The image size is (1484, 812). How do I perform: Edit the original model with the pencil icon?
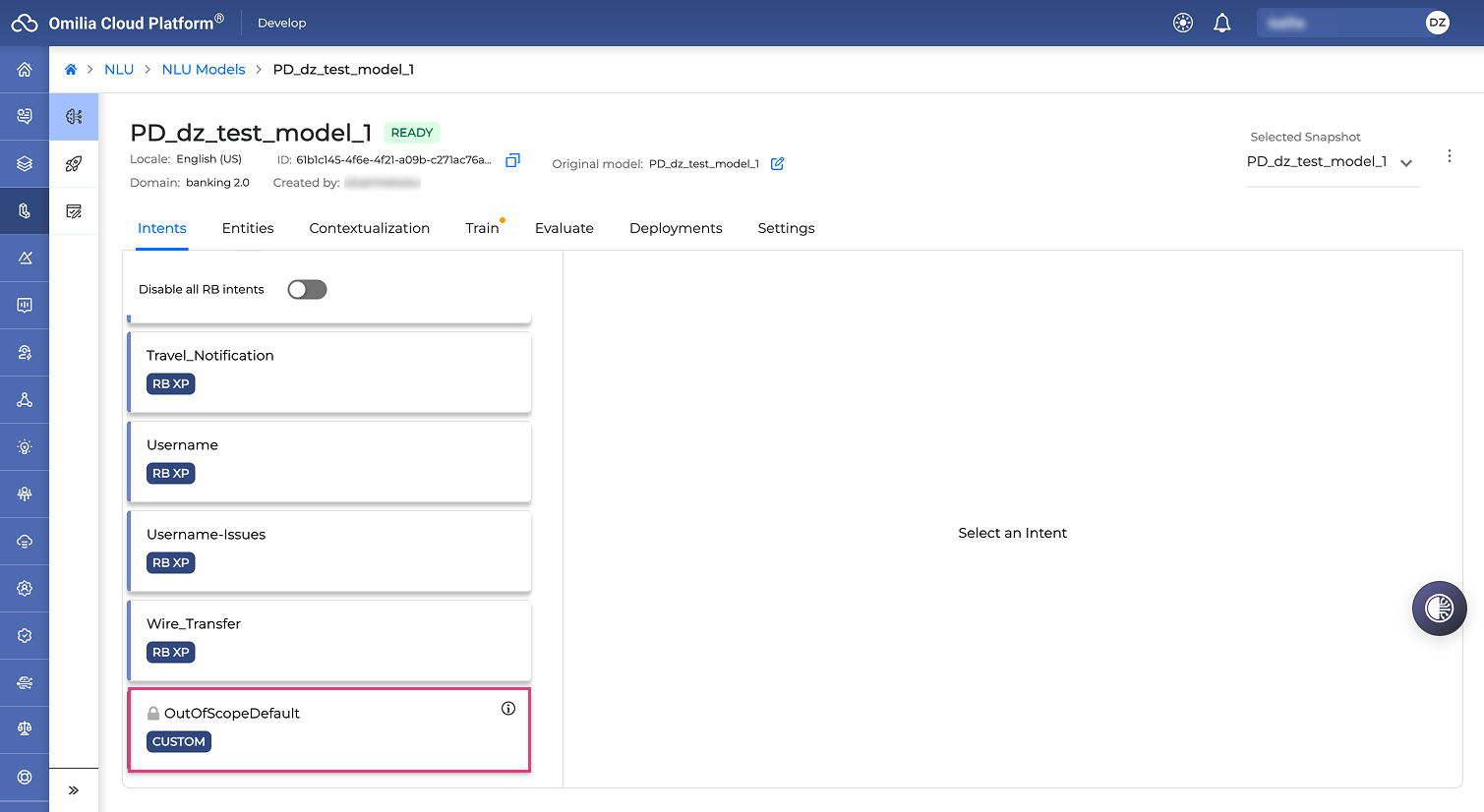click(x=777, y=163)
